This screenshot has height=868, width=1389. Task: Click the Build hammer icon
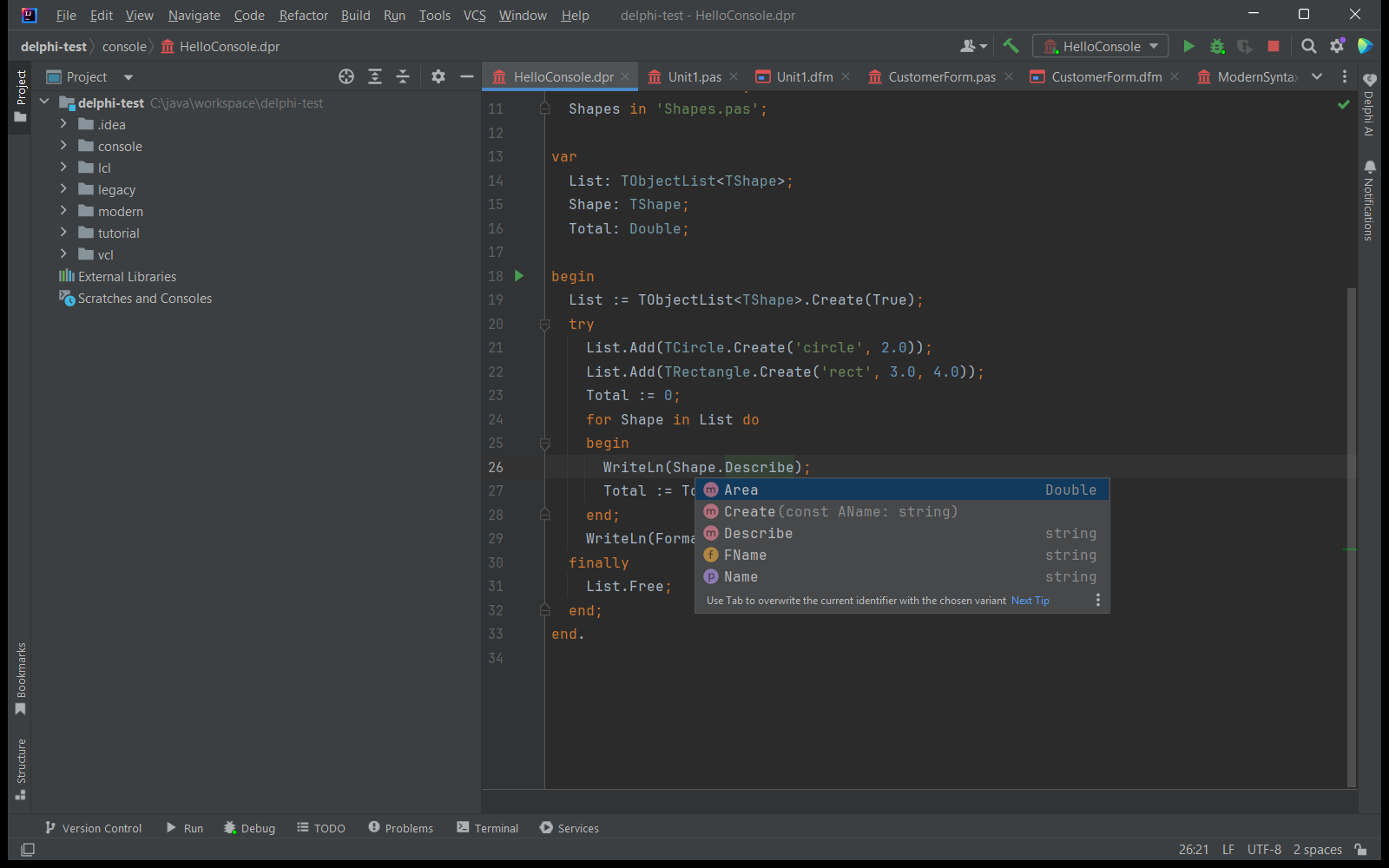1010,46
